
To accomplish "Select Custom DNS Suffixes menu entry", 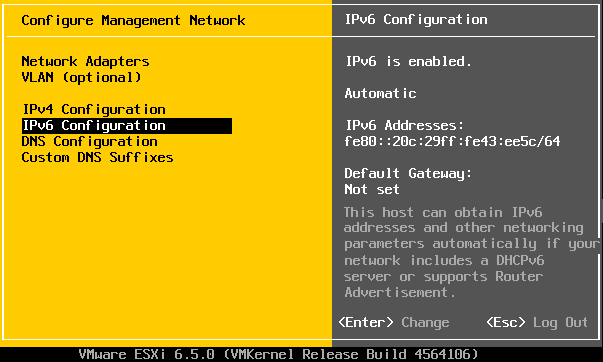I will click(97, 157).
